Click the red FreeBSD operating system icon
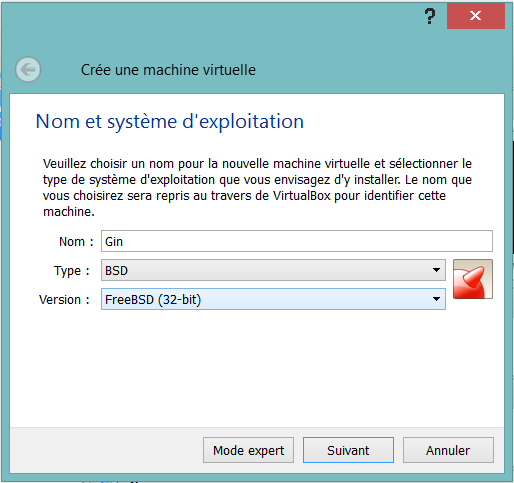Screen dimensions: 514x483 473,279
